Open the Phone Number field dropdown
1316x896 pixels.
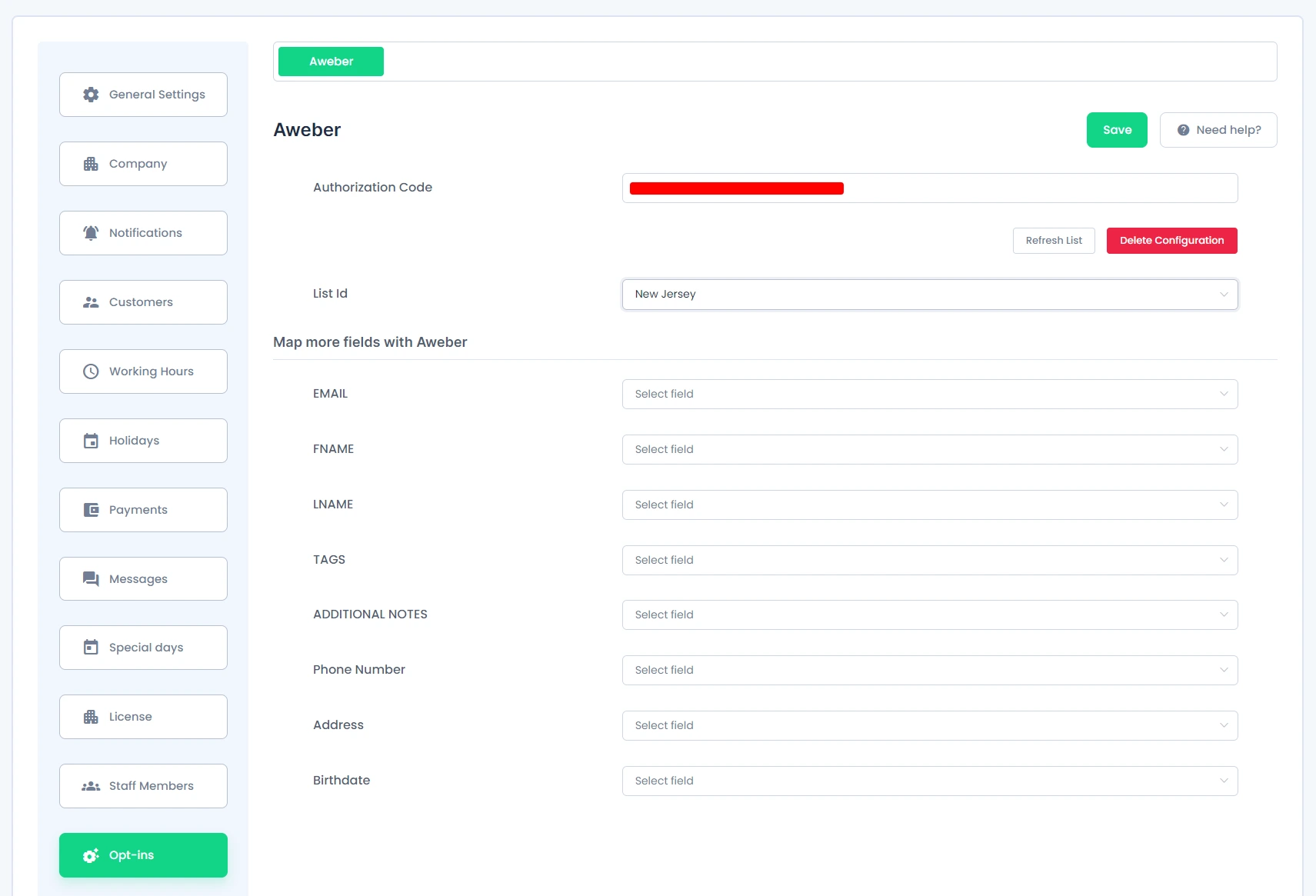[929, 670]
